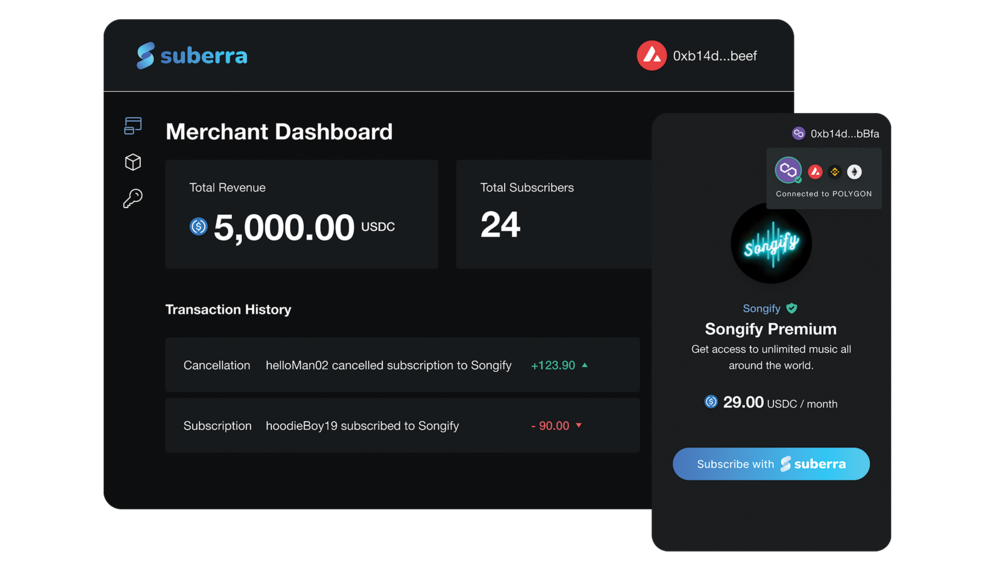Open wallet address 0xb14d...bBfa network menu
Screen dimensions: 1000x563
(x=844, y=134)
